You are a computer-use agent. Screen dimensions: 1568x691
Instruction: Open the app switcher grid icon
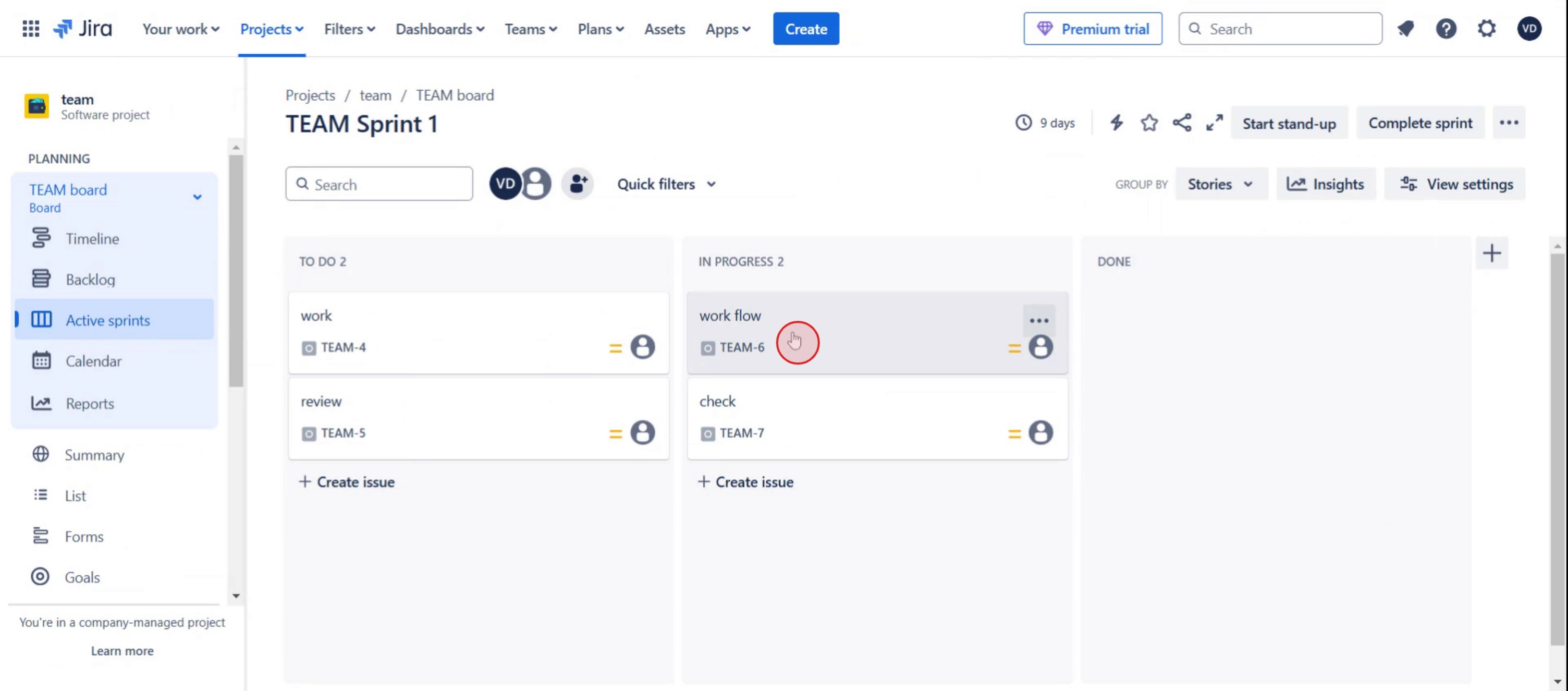(x=30, y=29)
